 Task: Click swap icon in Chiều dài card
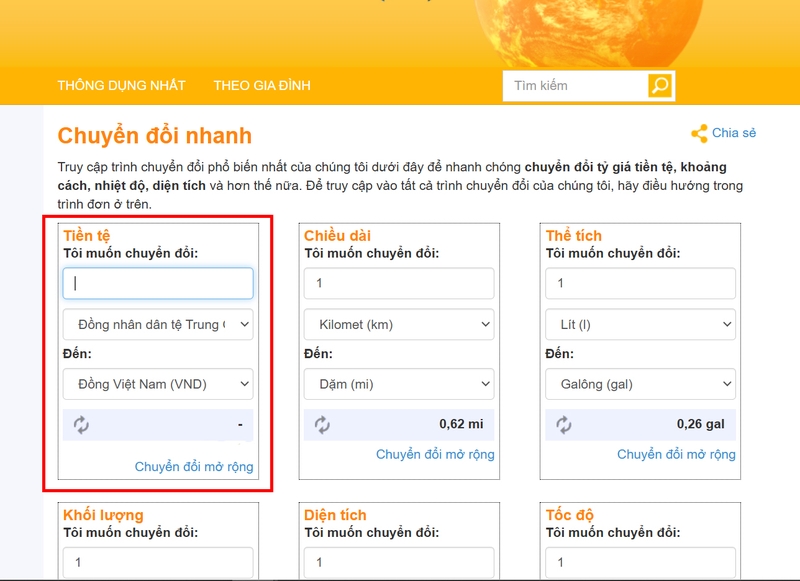322,424
